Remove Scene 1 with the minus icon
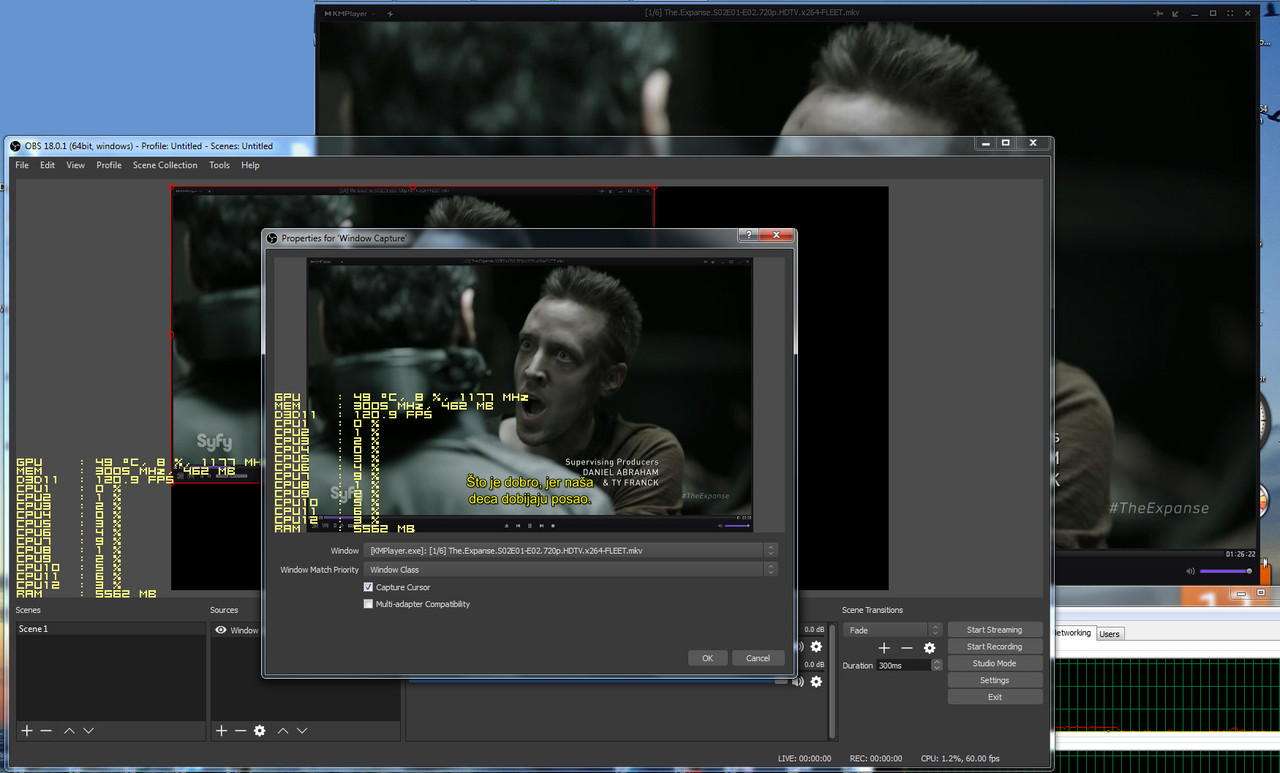Image resolution: width=1280 pixels, height=773 pixels. coord(46,731)
